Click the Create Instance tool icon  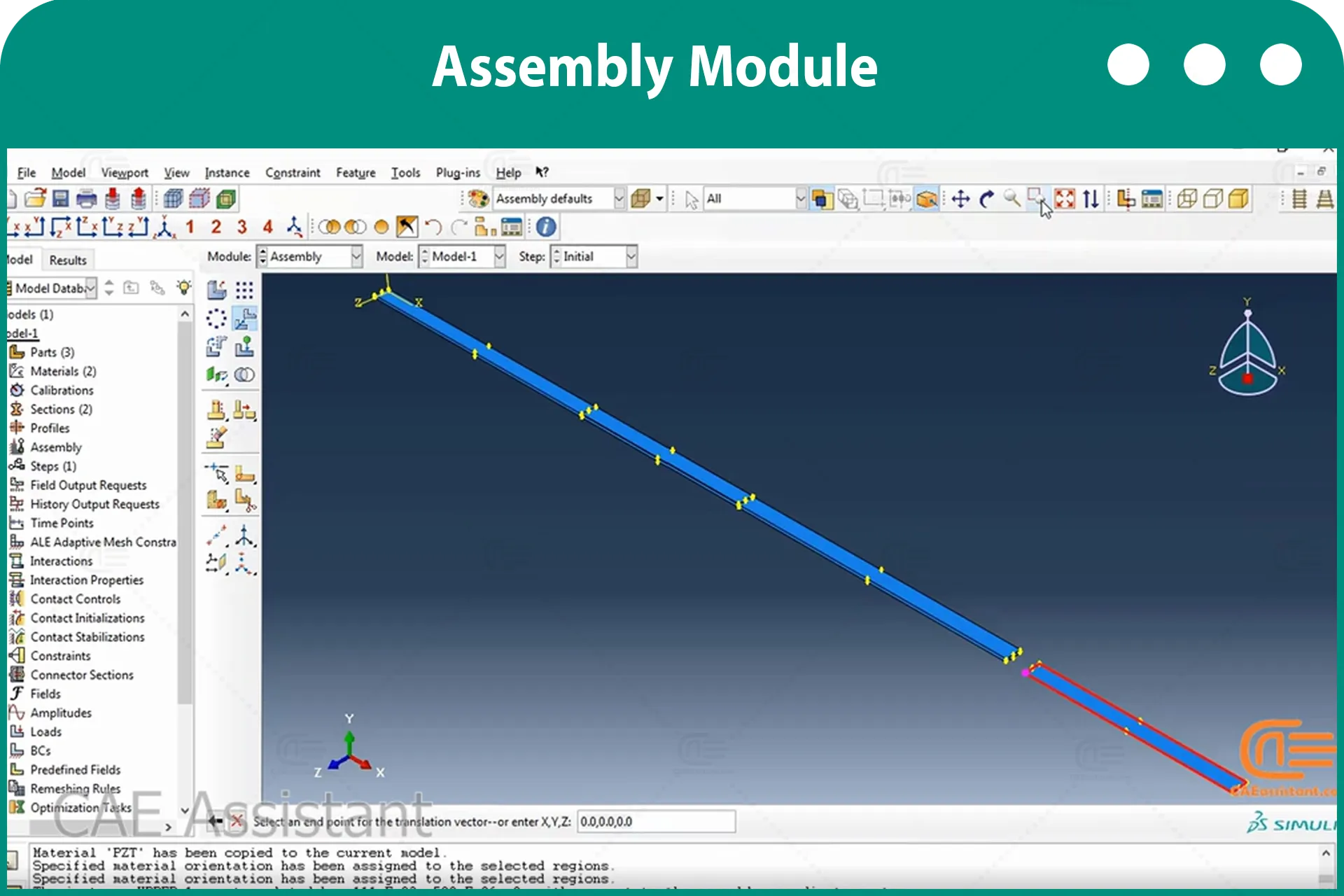point(216,290)
